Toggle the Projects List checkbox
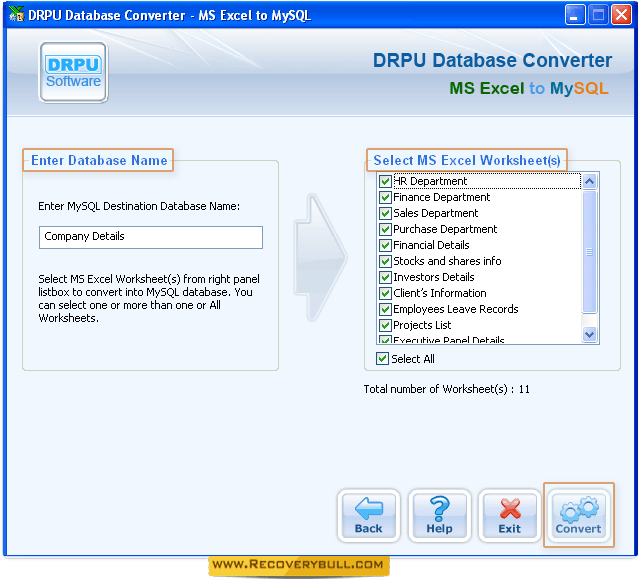The width and height of the screenshot is (640, 579). [385, 325]
